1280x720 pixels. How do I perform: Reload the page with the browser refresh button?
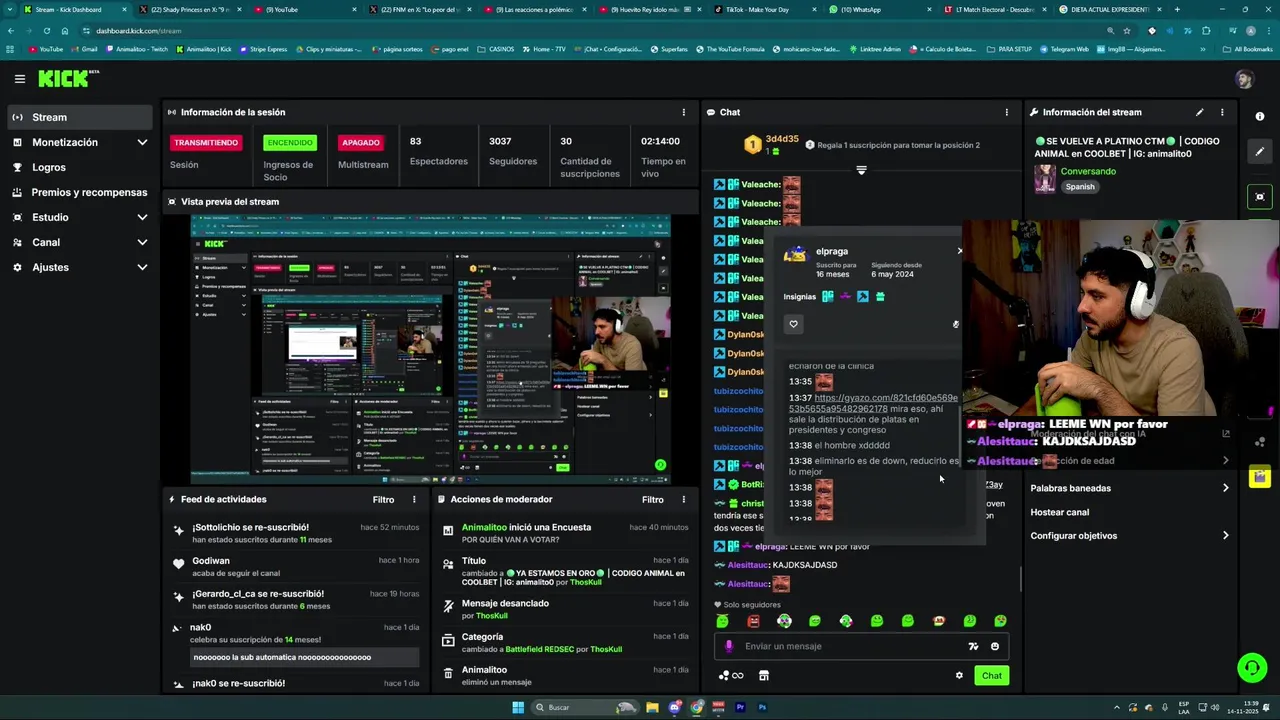point(46,31)
